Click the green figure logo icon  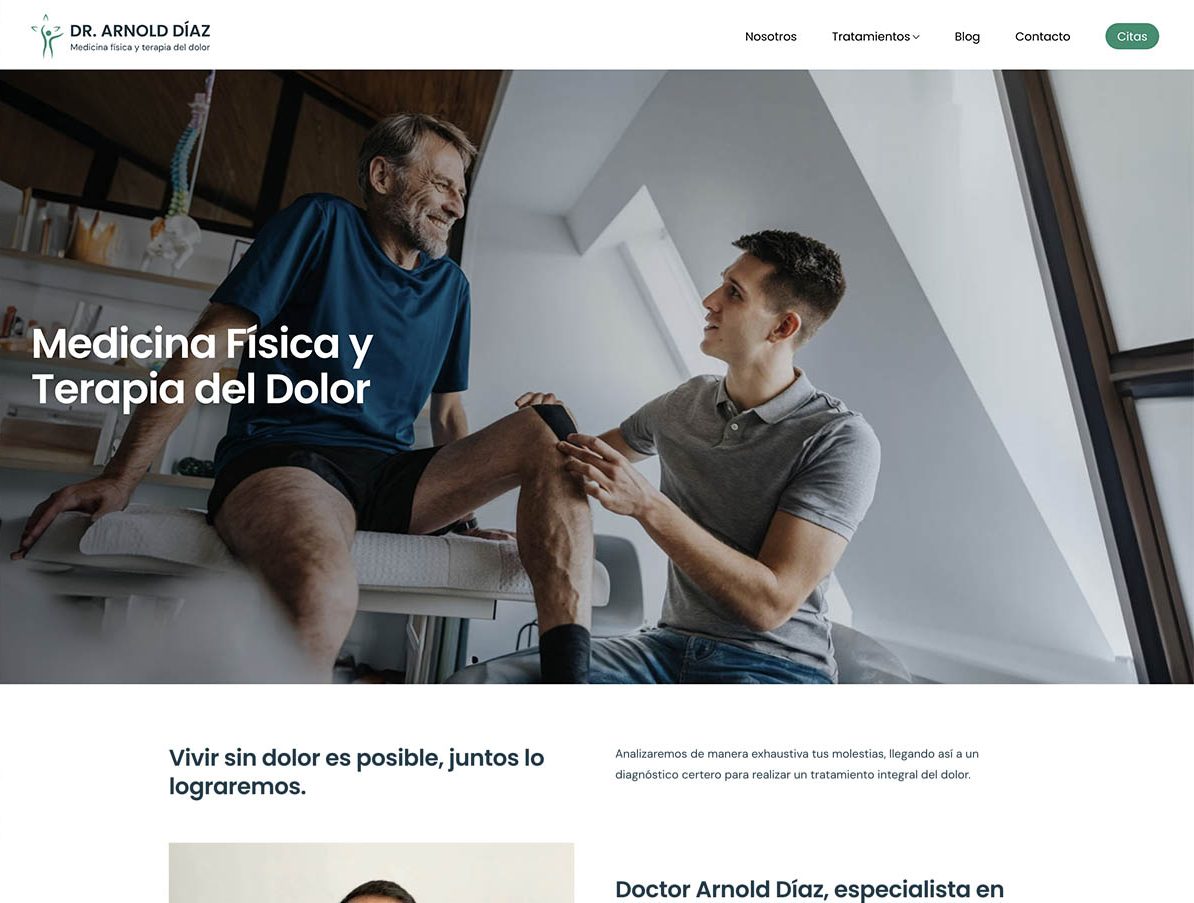[47, 36]
